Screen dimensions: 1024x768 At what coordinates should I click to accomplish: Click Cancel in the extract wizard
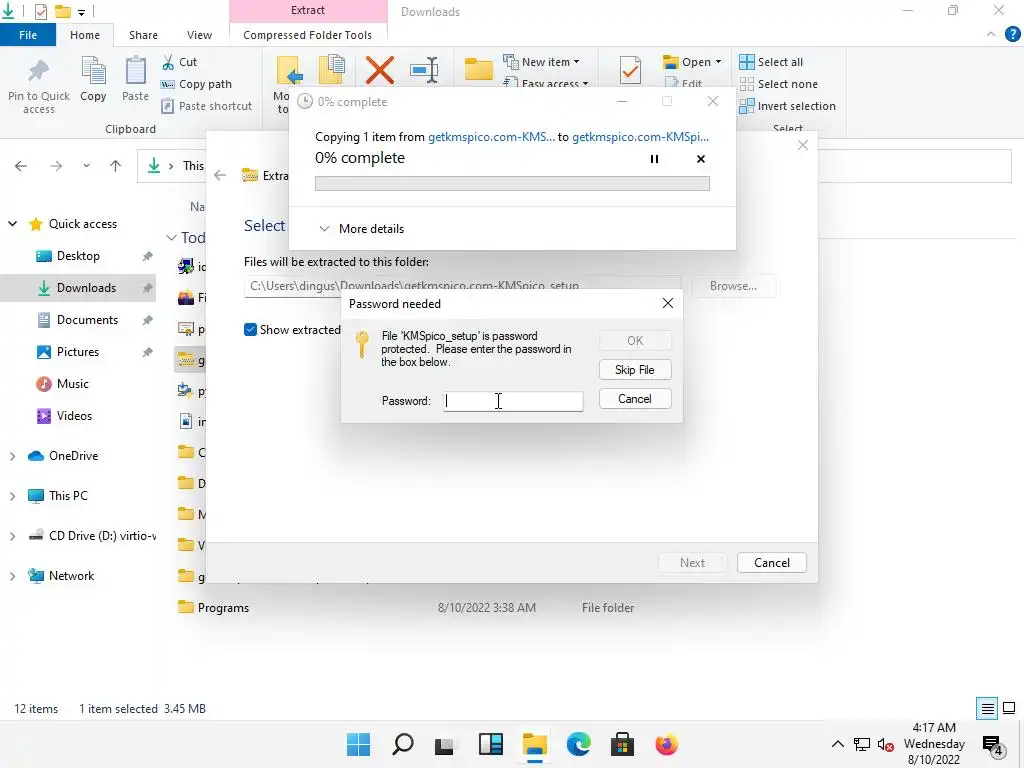771,563
